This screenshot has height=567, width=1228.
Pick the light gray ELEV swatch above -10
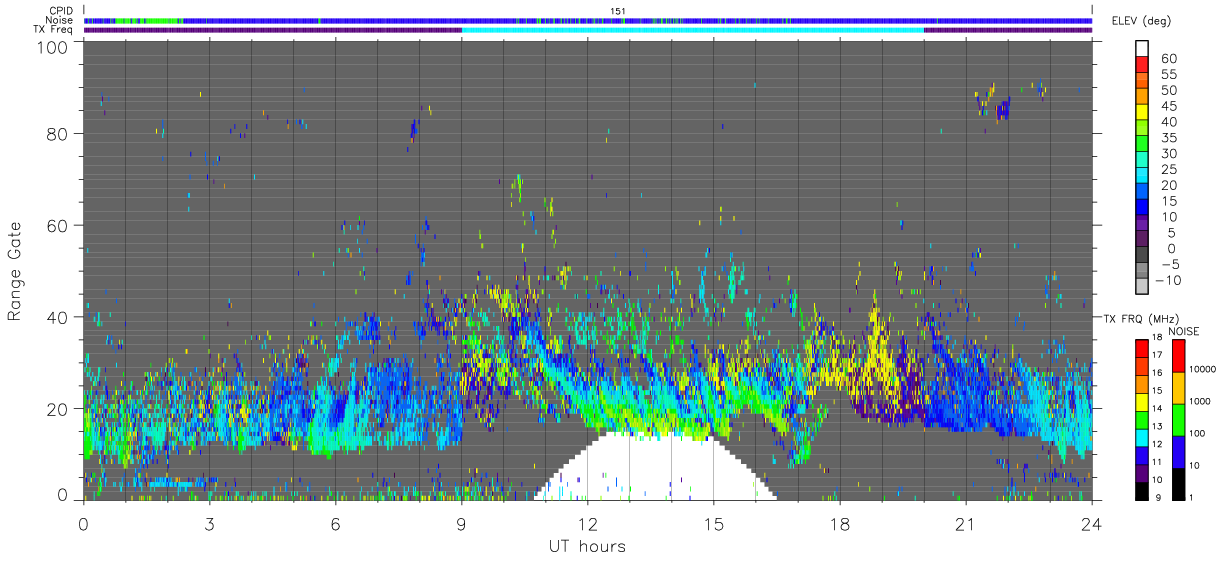pyautogui.click(x=1142, y=272)
